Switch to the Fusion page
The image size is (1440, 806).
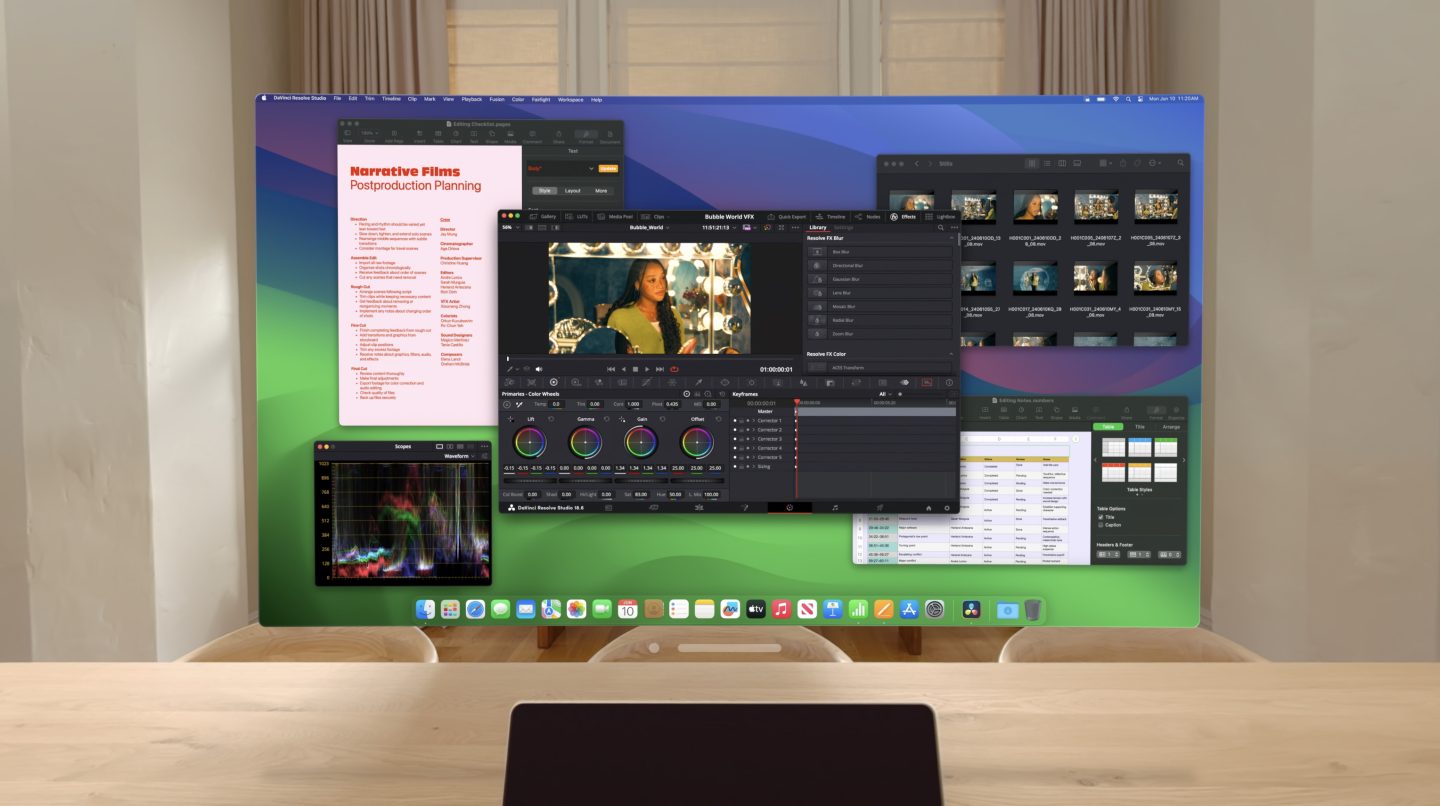pos(746,508)
